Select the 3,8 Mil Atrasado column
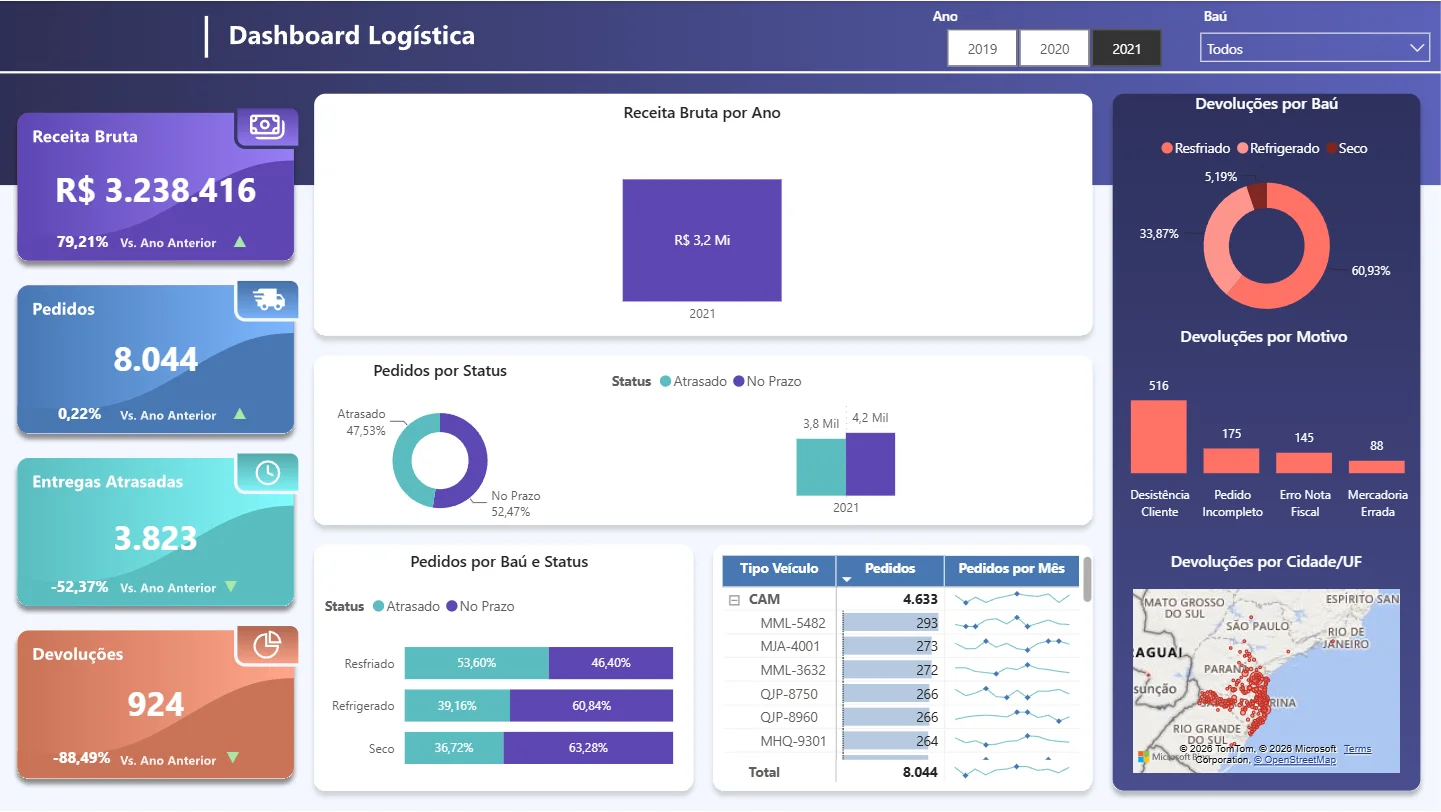The width and height of the screenshot is (1441, 812). pyautogui.click(x=821, y=466)
